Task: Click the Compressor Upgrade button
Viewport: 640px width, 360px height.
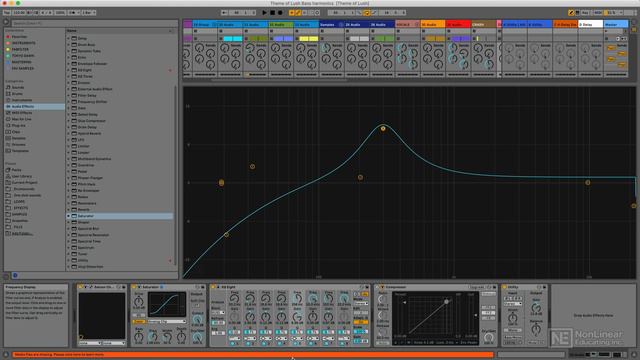Action: (477, 287)
